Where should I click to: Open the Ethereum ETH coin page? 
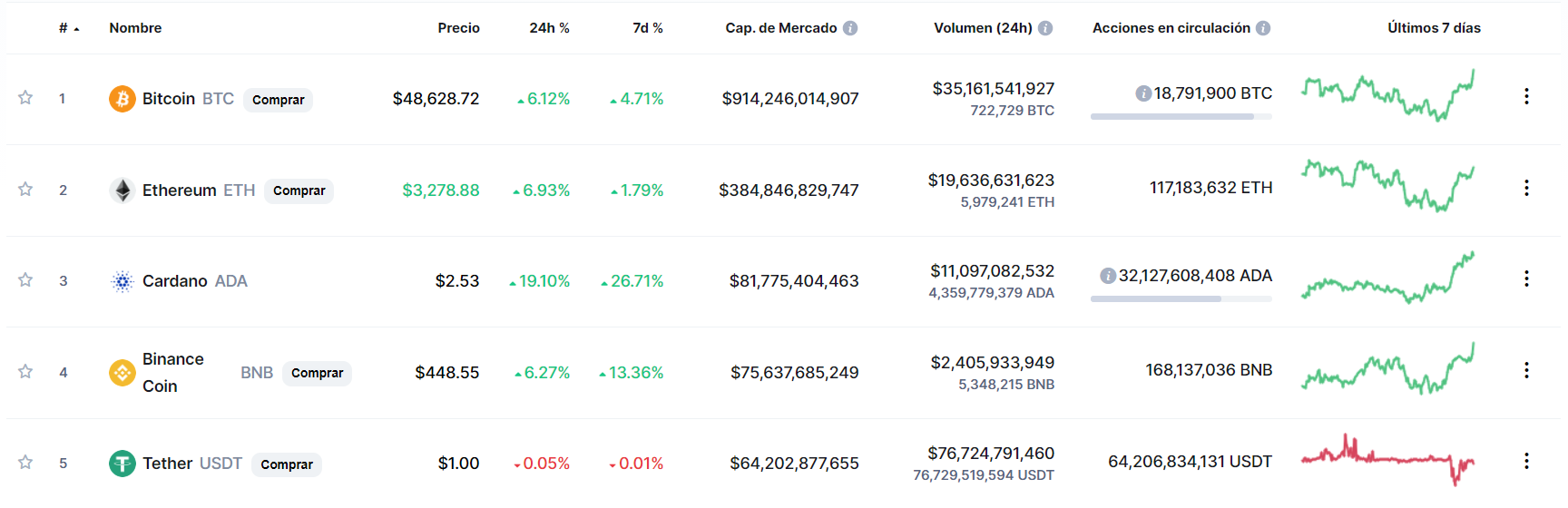pos(199,190)
